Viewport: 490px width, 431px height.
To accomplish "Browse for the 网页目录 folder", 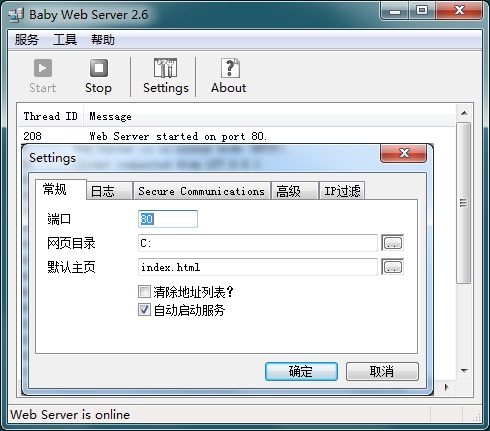I will click(392, 243).
